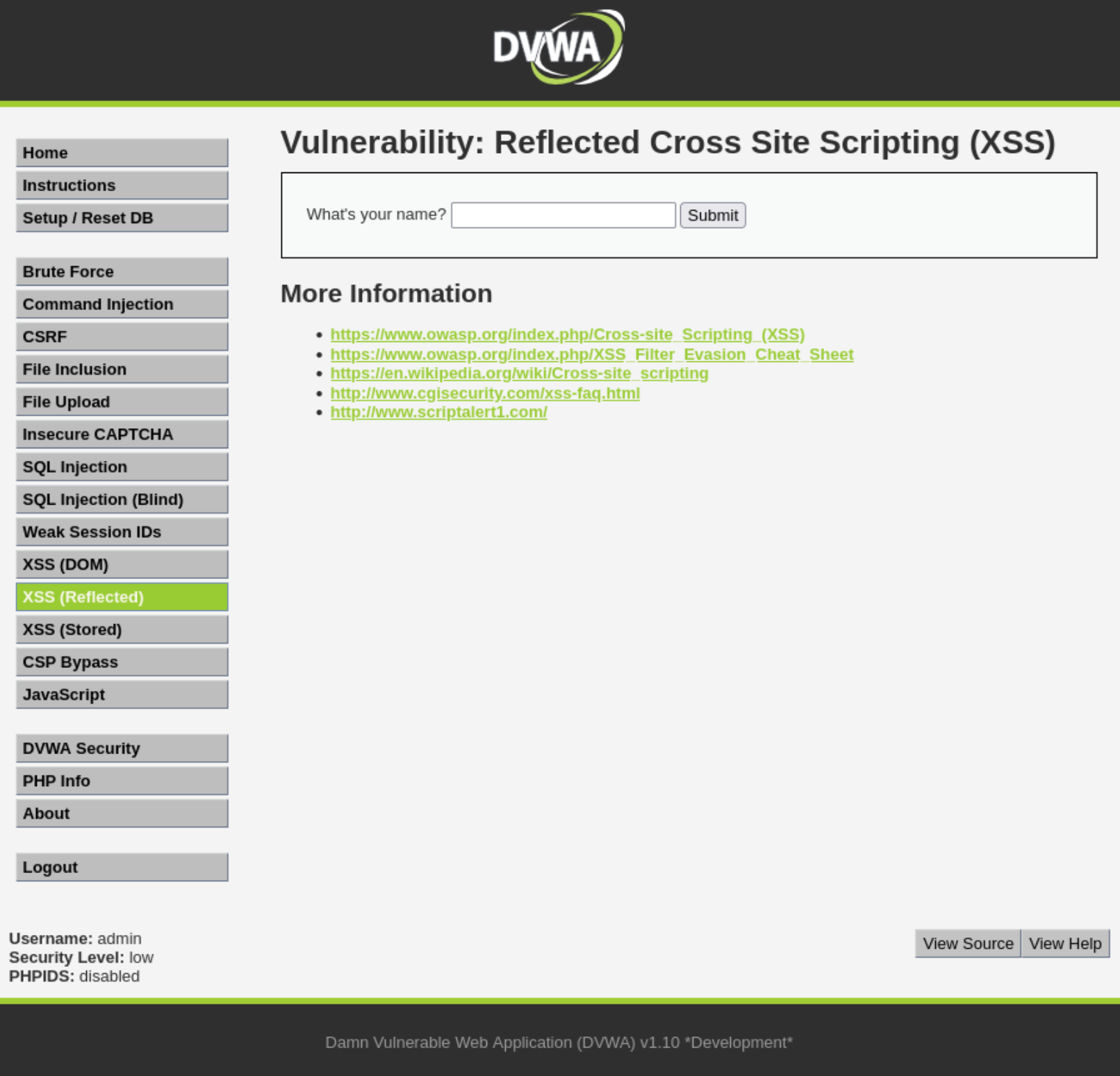The width and height of the screenshot is (1120, 1076).
Task: Click the "Vulnerability: Reflected Cross Site Scripting (XSS)" heading
Action: coord(668,142)
